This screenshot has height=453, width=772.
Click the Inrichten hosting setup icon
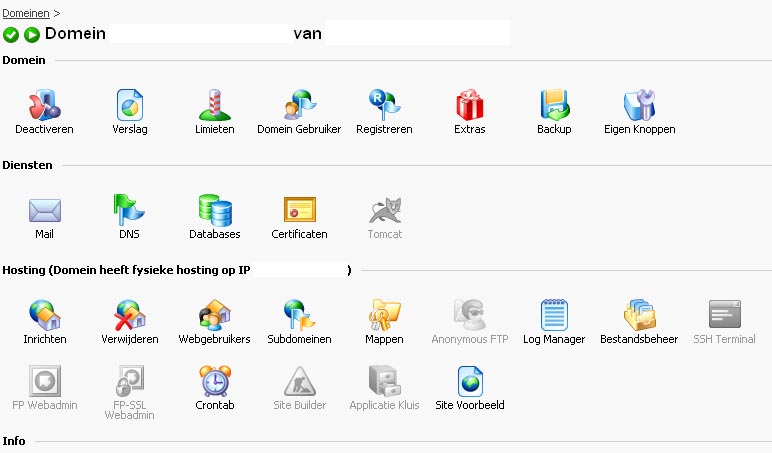44,315
